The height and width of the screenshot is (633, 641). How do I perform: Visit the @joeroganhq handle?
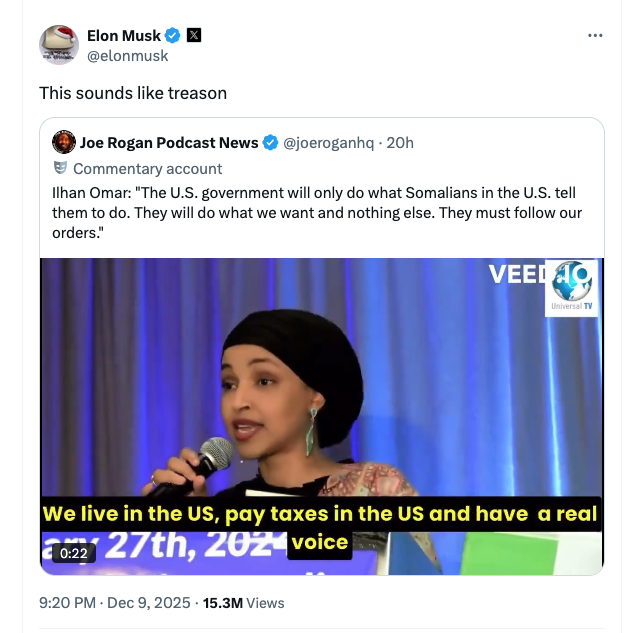tap(329, 143)
